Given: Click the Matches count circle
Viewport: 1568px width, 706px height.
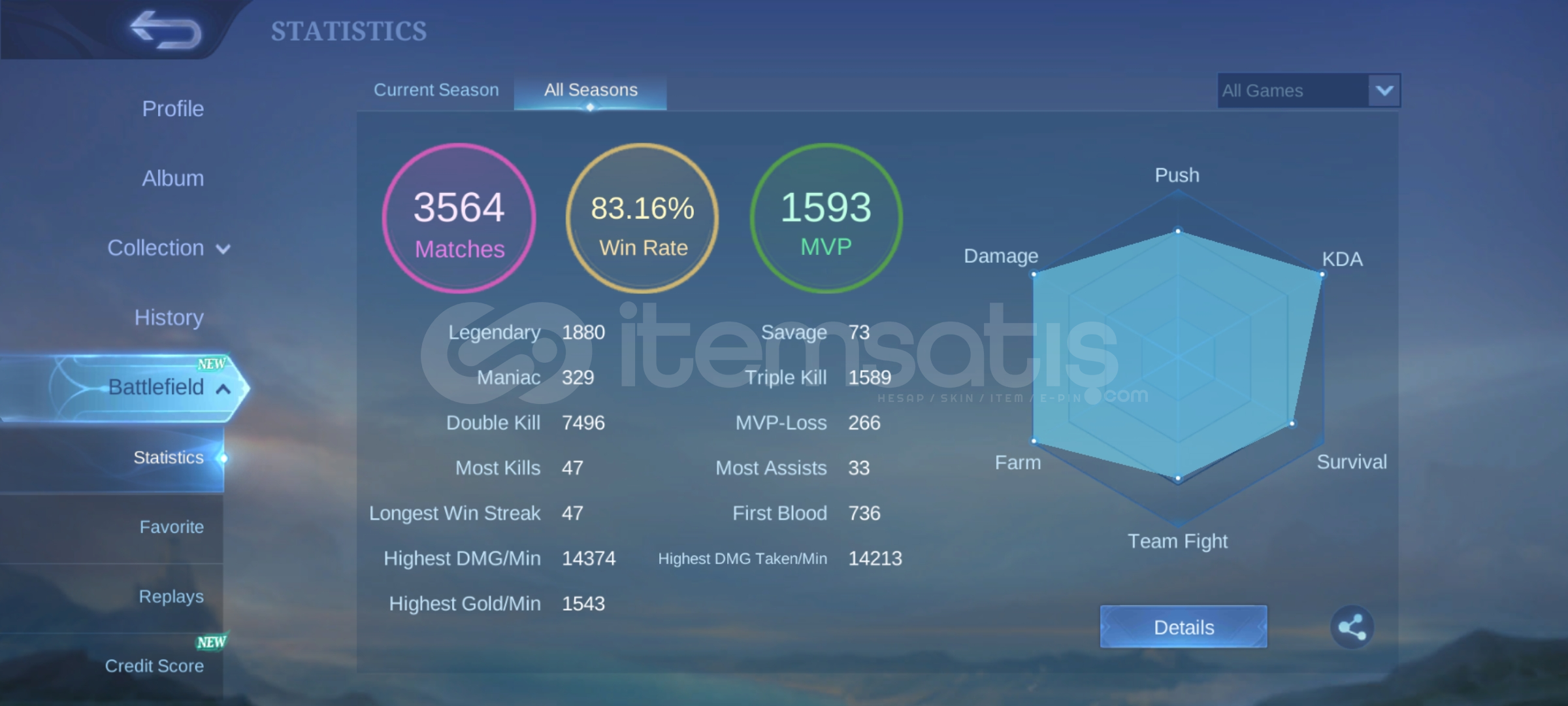Looking at the screenshot, I should coord(459,218).
